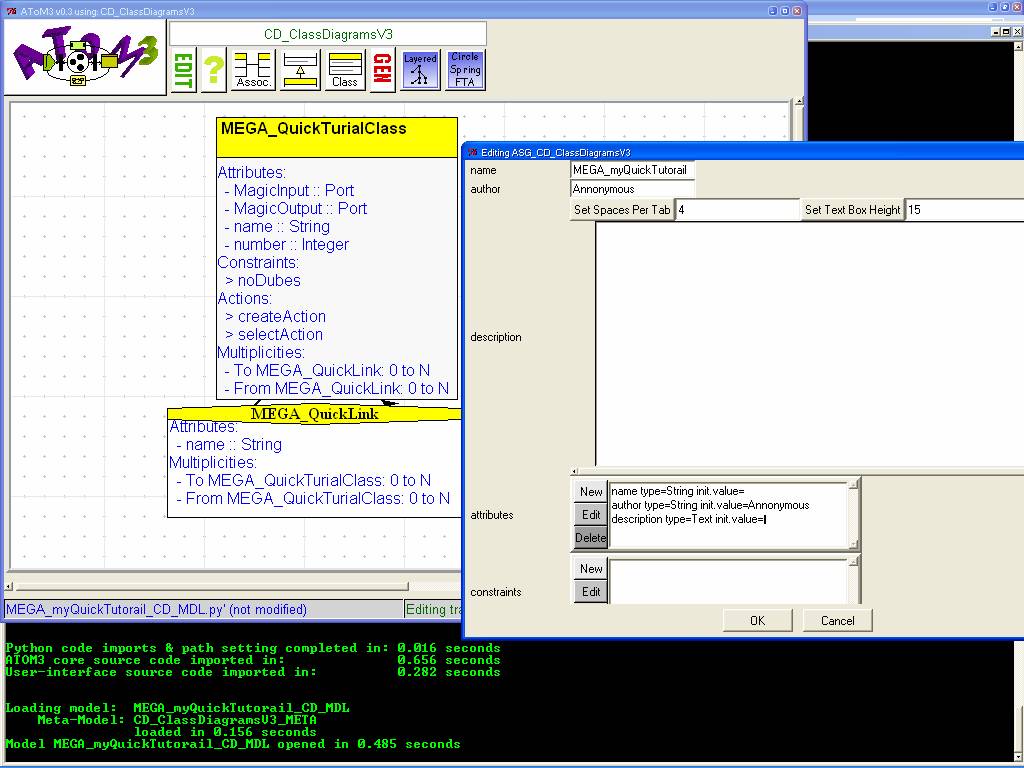Click the AToM3 logo image
1024x768 pixels.
[x=85, y=58]
